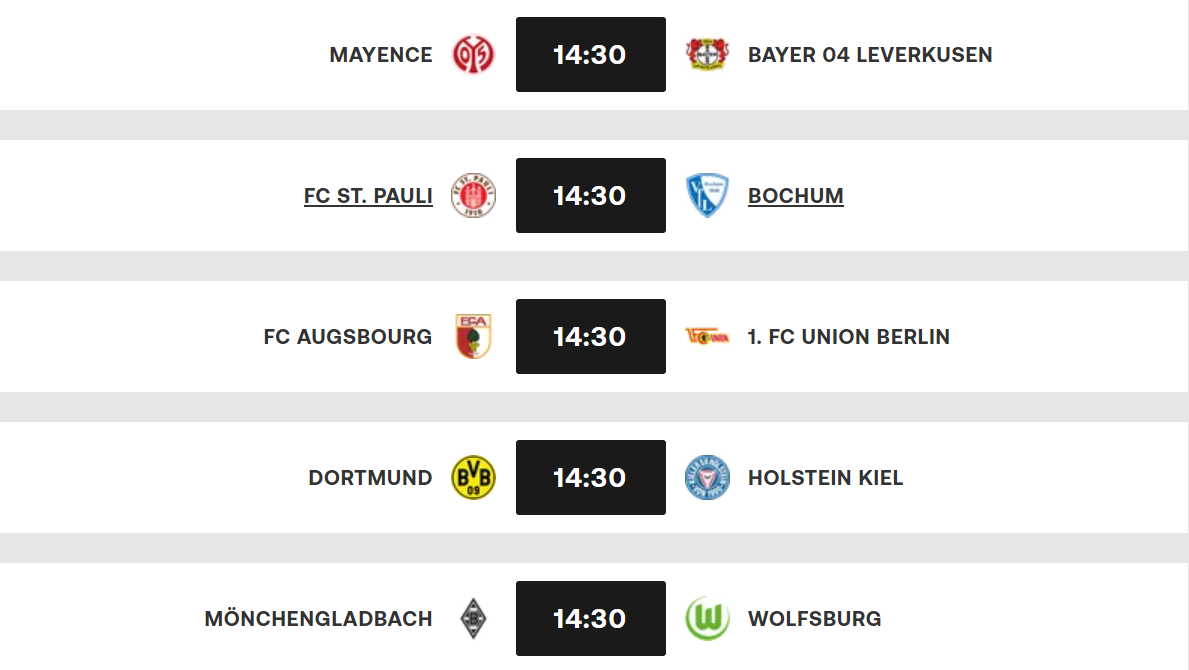1189x670 pixels.
Task: Open the FC ST. PAULI team page link
Action: pos(367,196)
